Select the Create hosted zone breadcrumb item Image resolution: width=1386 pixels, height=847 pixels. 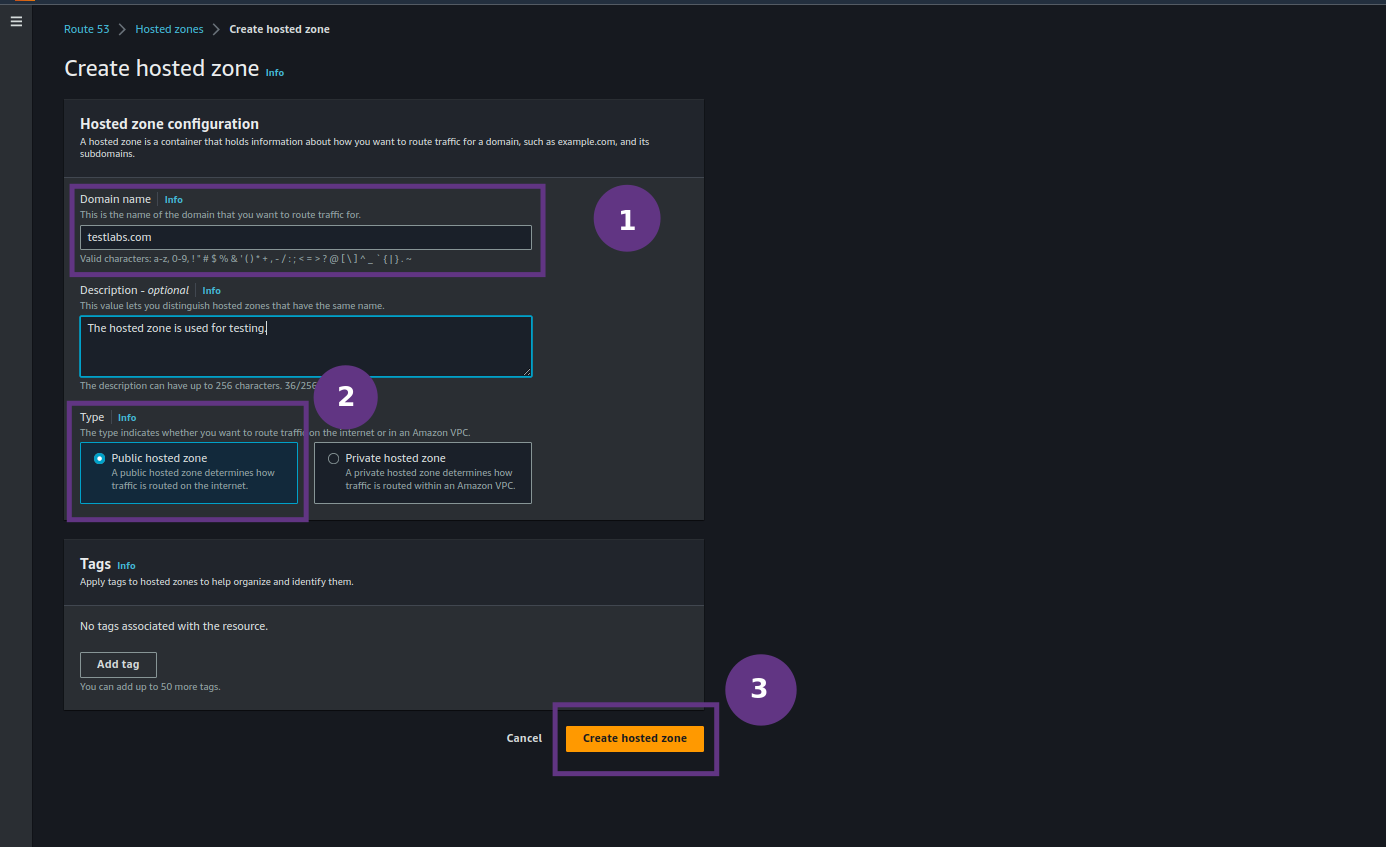[279, 29]
